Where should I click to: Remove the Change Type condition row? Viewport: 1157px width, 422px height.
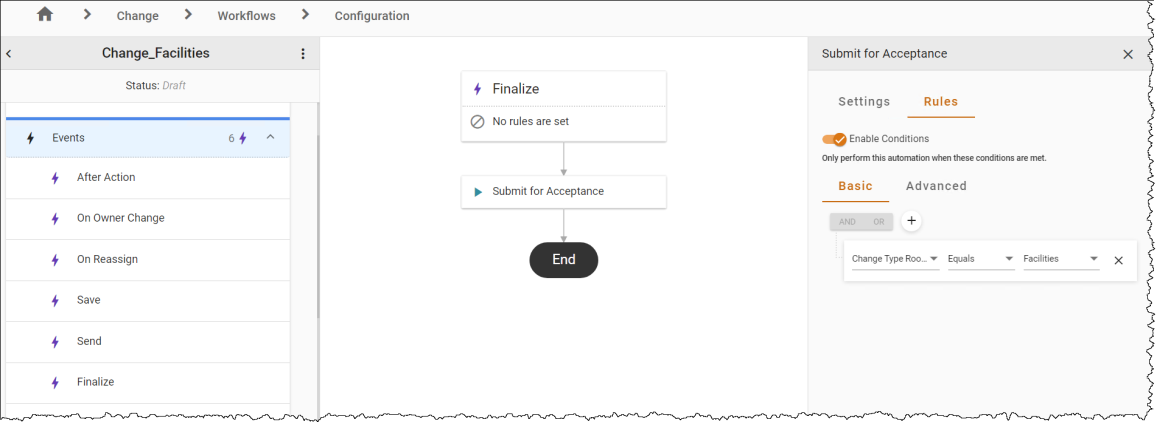tap(1118, 260)
